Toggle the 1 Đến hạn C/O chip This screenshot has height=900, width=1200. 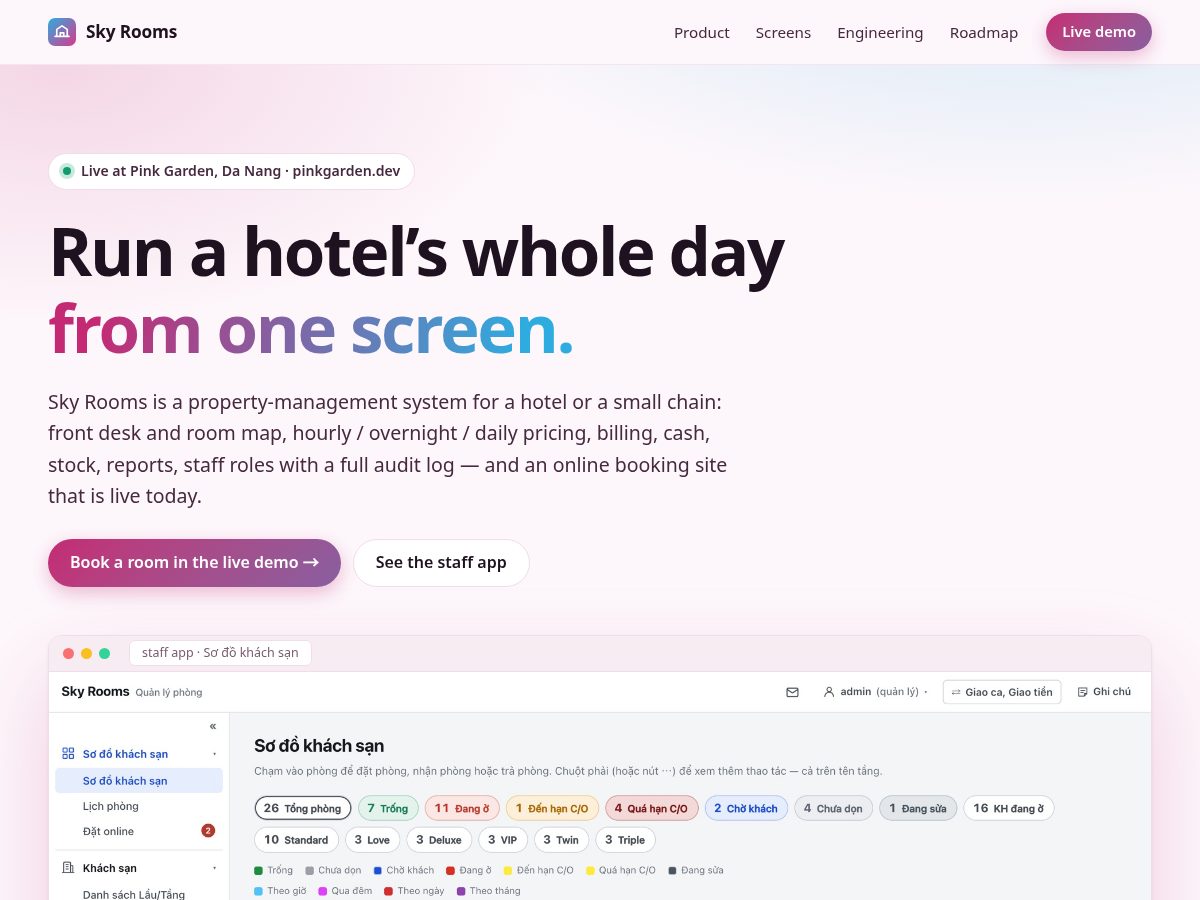click(x=552, y=808)
